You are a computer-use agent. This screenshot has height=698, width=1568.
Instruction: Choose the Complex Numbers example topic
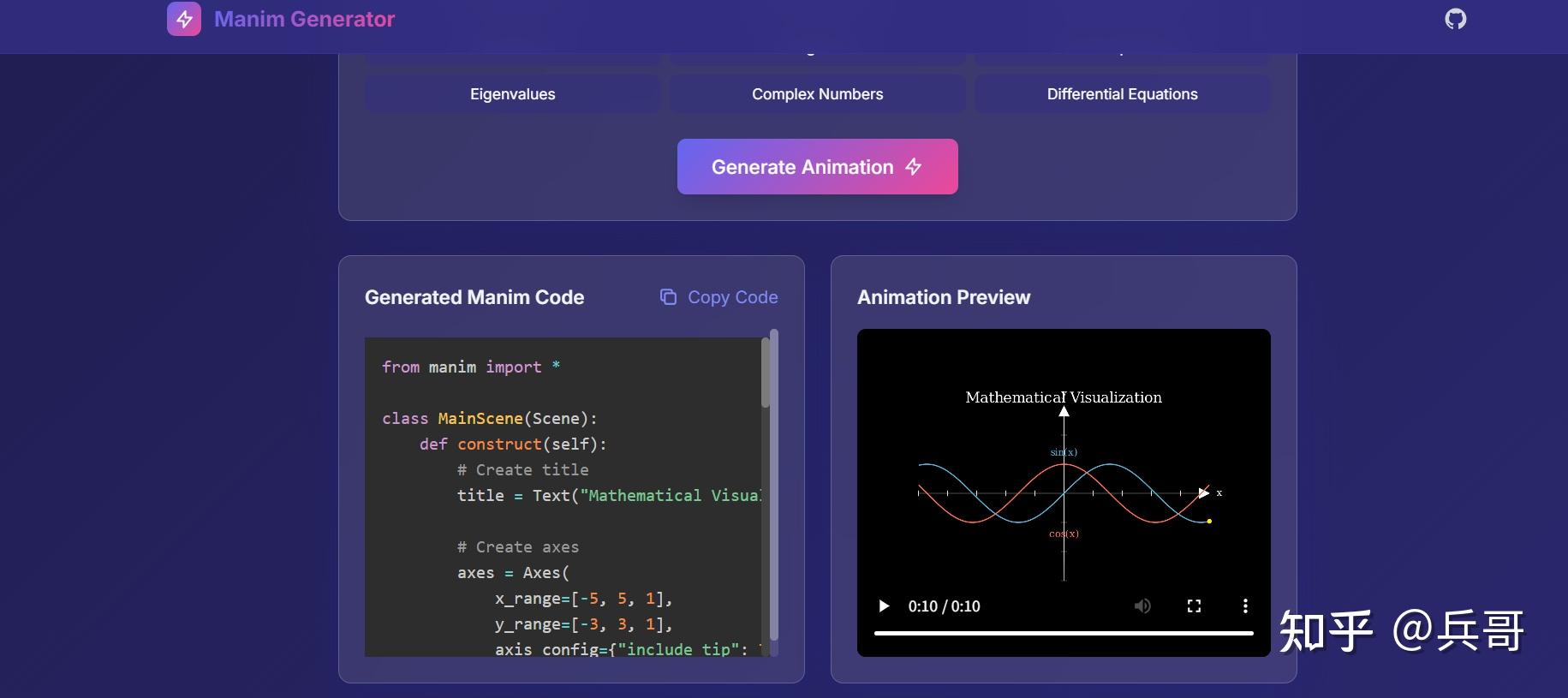point(818,94)
